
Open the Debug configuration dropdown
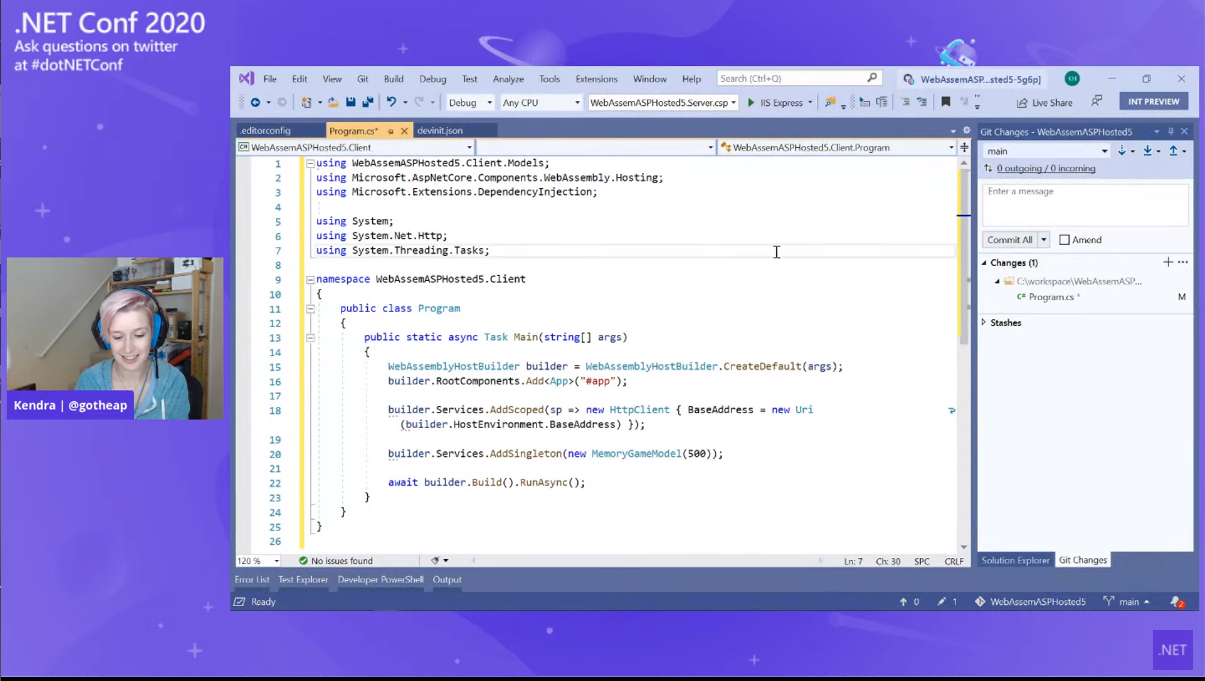(470, 102)
